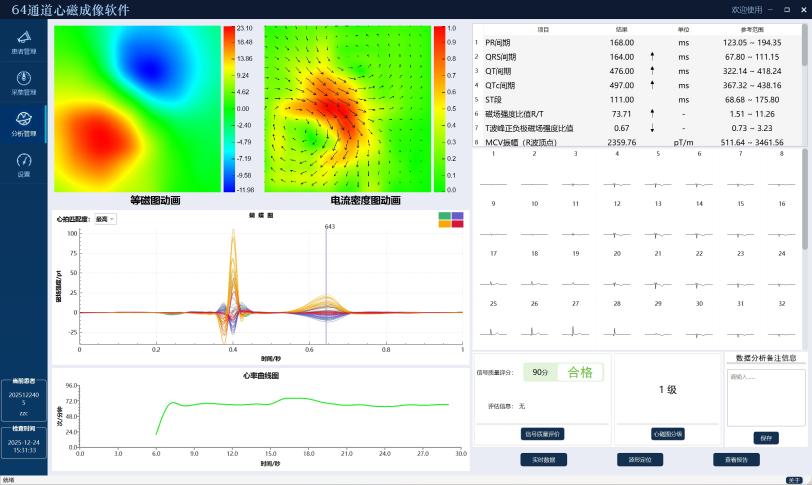Screen dimensions: 812x485
Task: Click the results table vertical scrollbar
Action: pyautogui.click(x=805, y=47)
